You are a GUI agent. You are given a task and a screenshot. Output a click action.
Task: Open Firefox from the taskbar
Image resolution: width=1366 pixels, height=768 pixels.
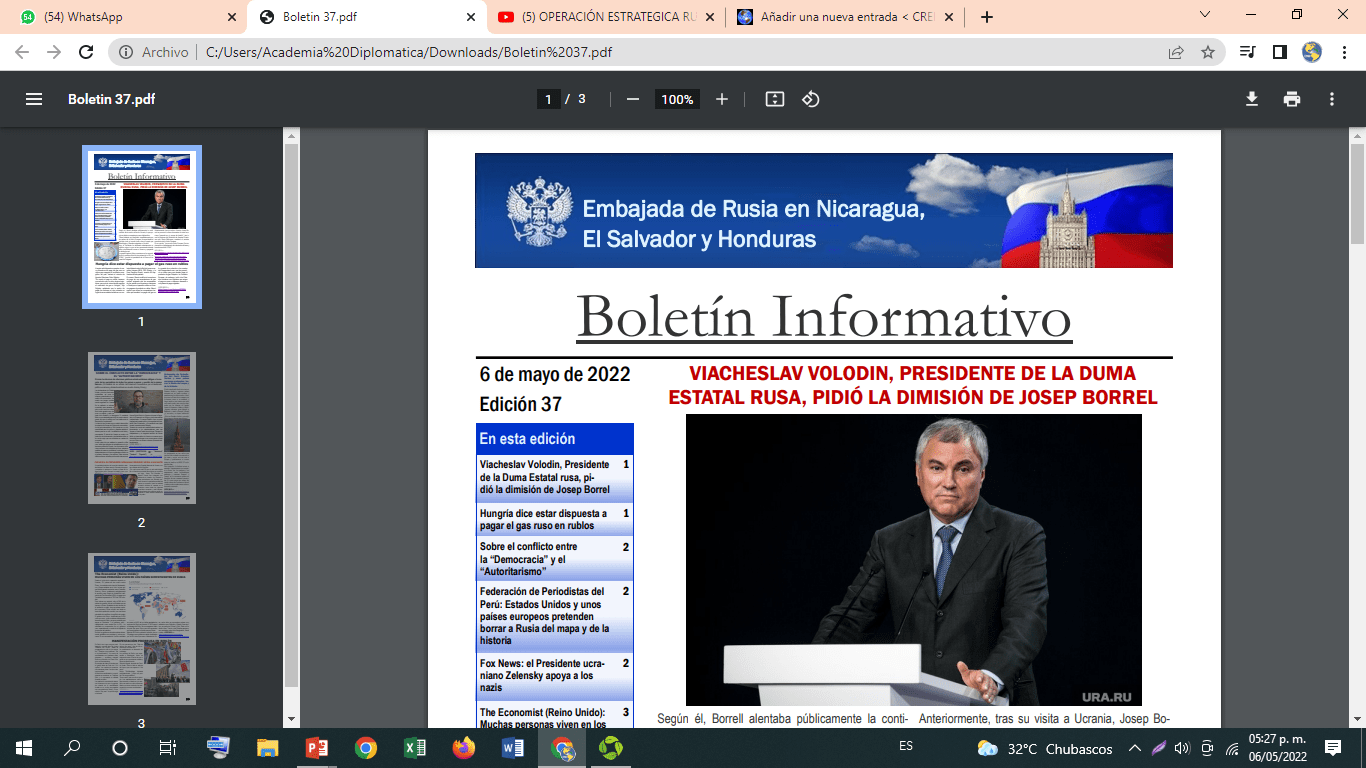coord(463,747)
